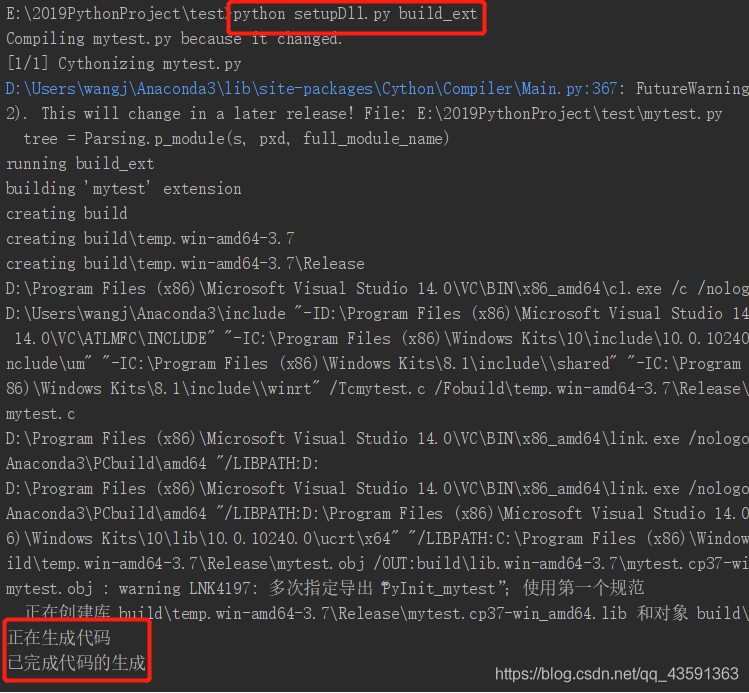Viewport: 749px width, 693px height.
Task: Click the blog.csdn.net watermark URL
Action: click(617, 674)
